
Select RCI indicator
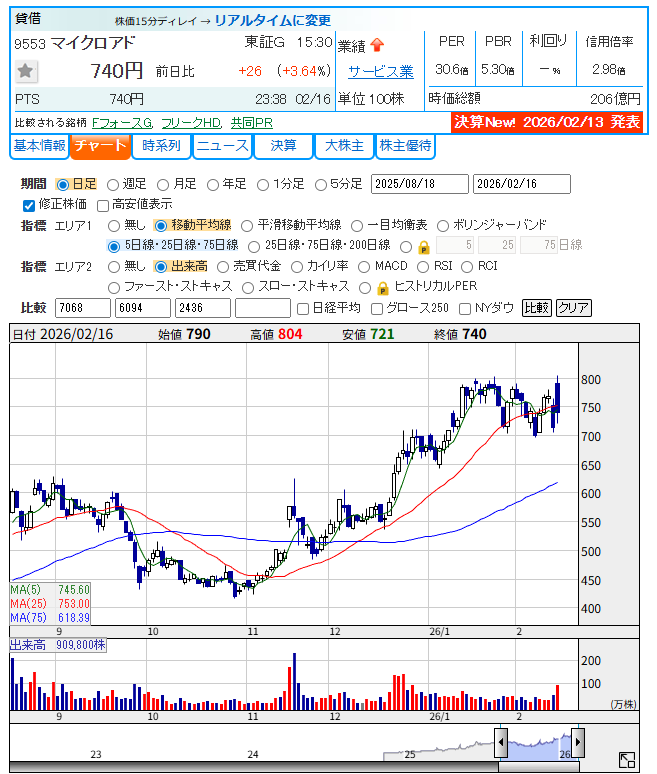pos(467,267)
